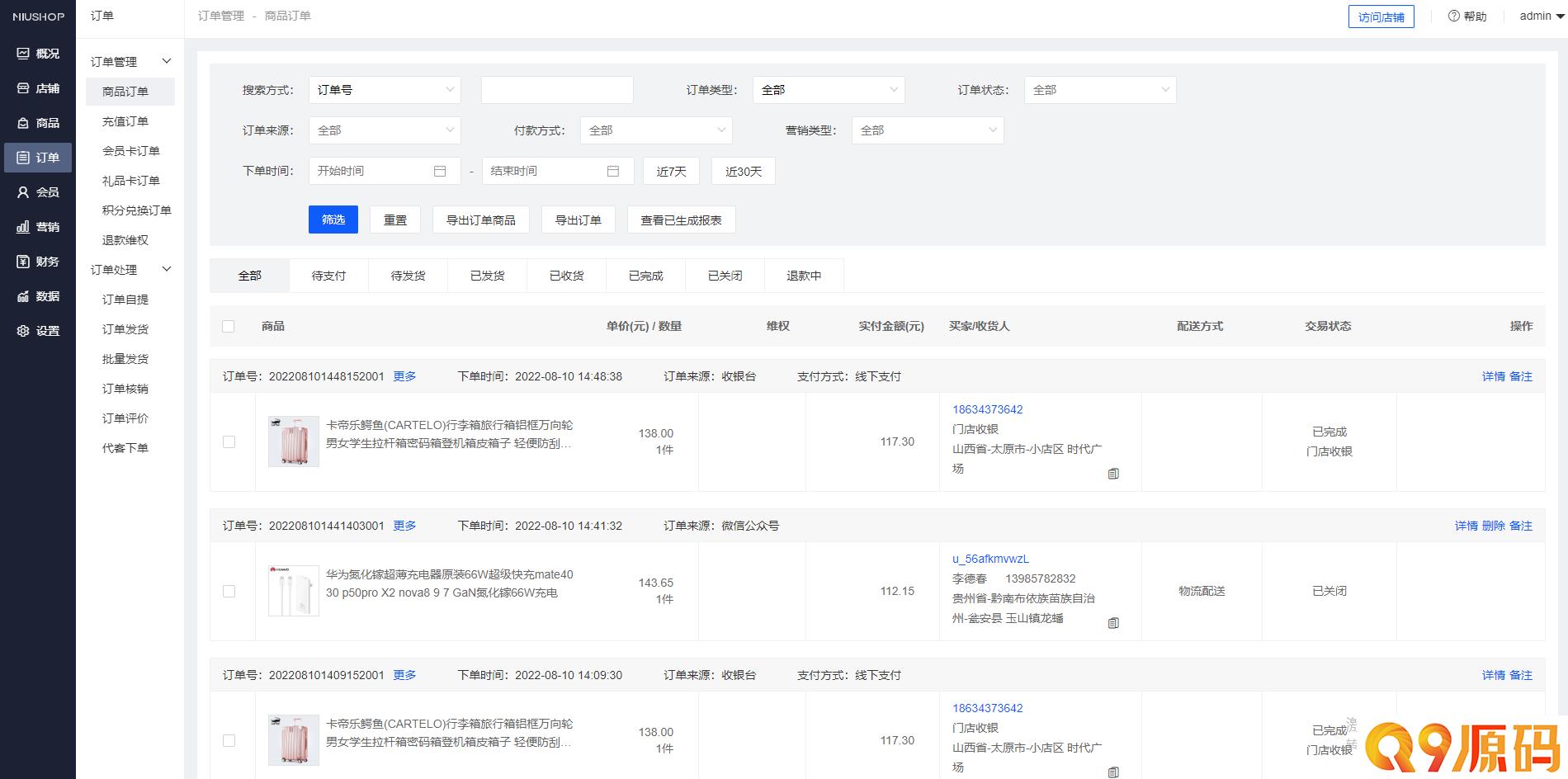The height and width of the screenshot is (779, 1568).
Task: Open the 商品 goods sidebar icon
Action: tap(23, 123)
